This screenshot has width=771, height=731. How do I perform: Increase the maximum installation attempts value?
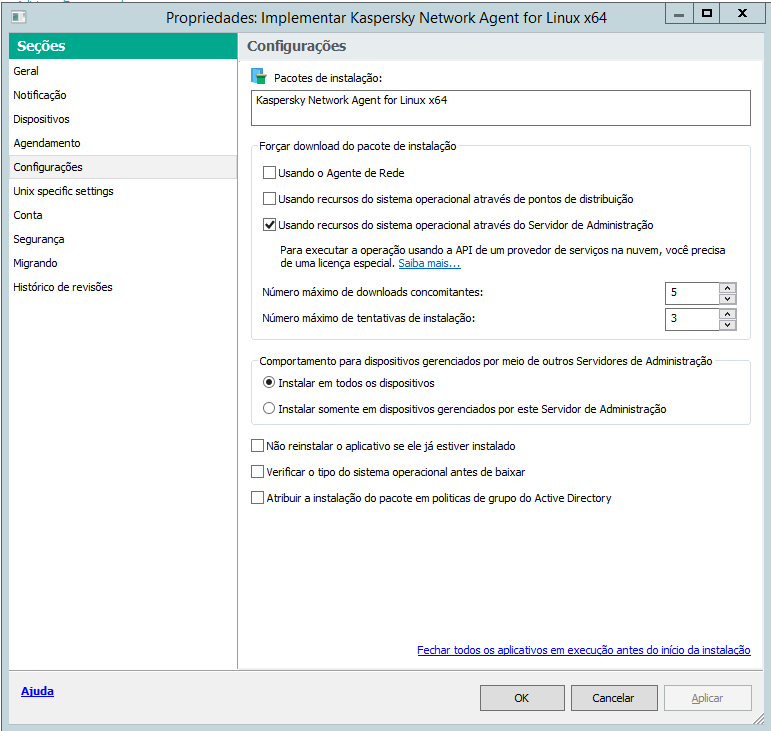pos(727,314)
